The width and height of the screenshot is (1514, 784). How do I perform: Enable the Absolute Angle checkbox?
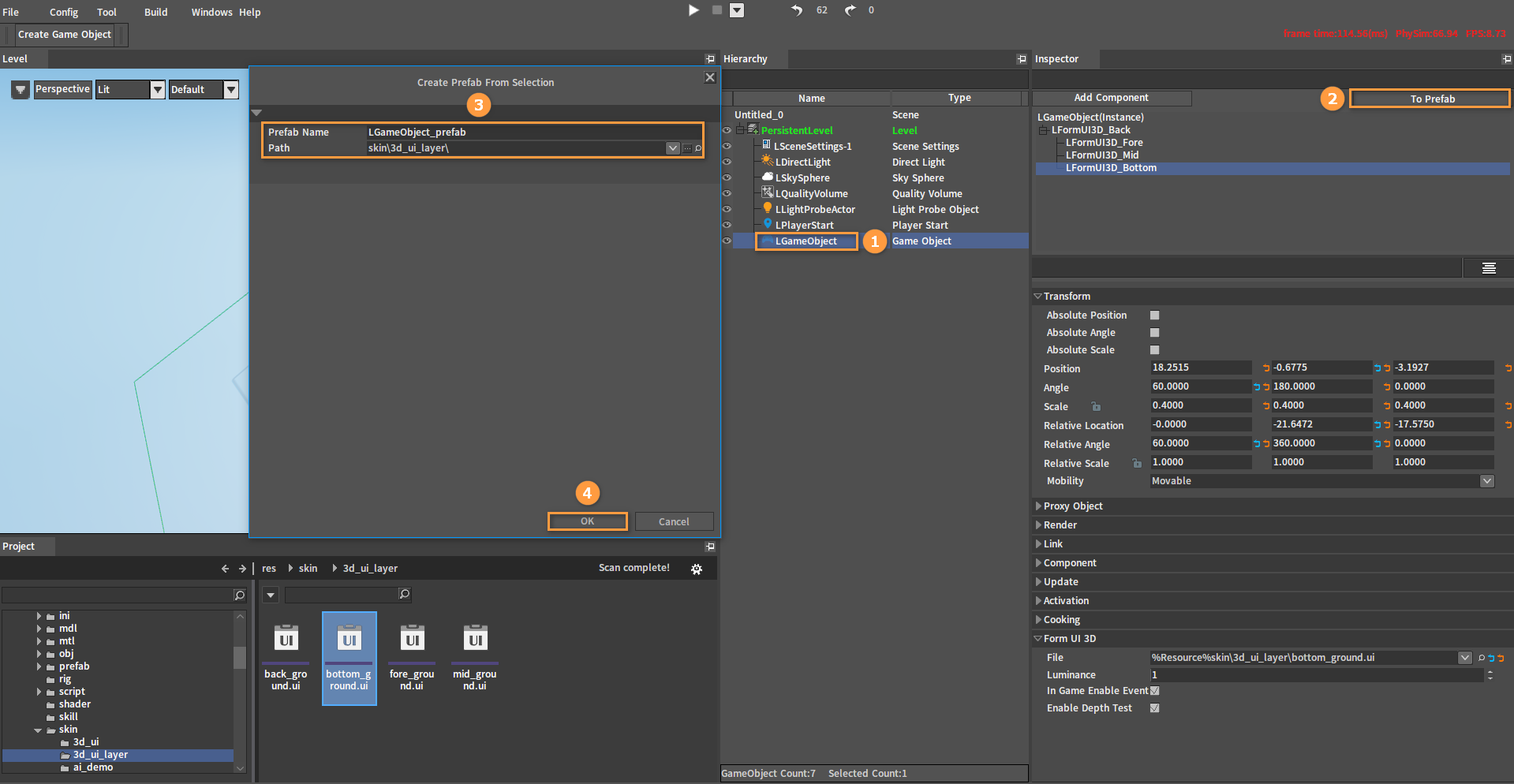pos(1155,333)
